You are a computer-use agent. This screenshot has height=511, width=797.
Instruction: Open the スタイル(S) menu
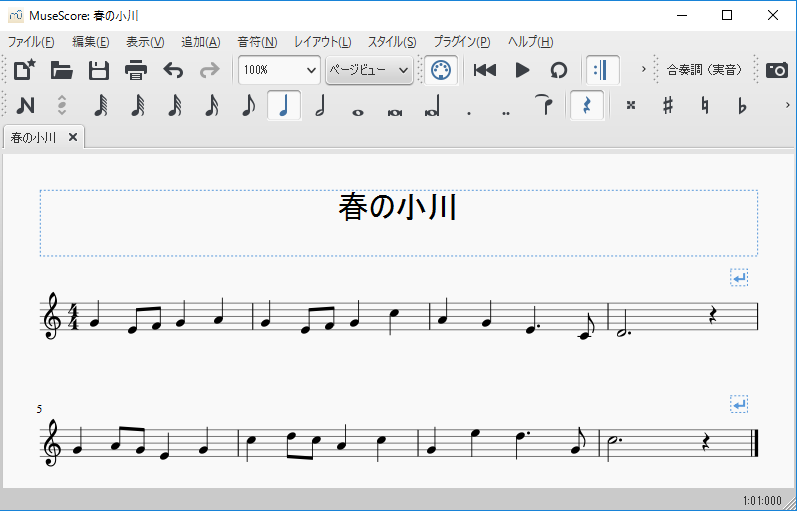(x=391, y=42)
